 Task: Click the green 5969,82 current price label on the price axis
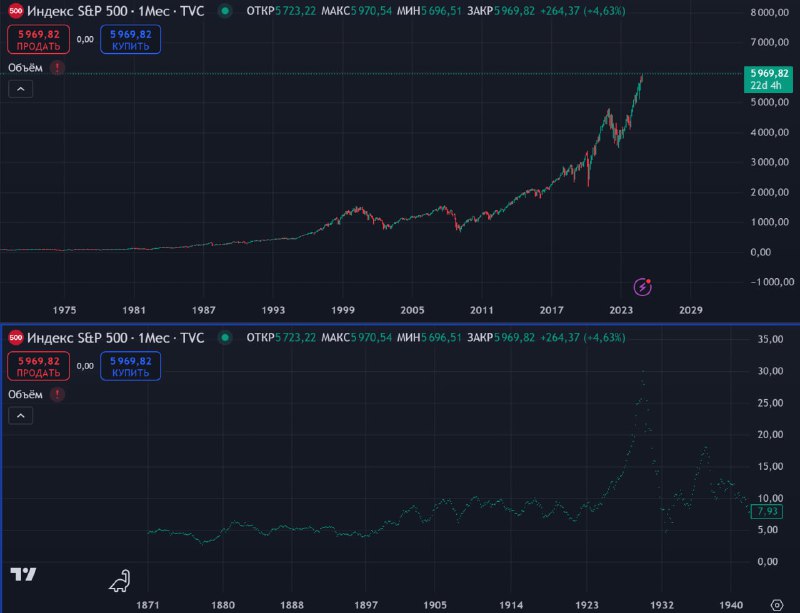click(x=768, y=79)
